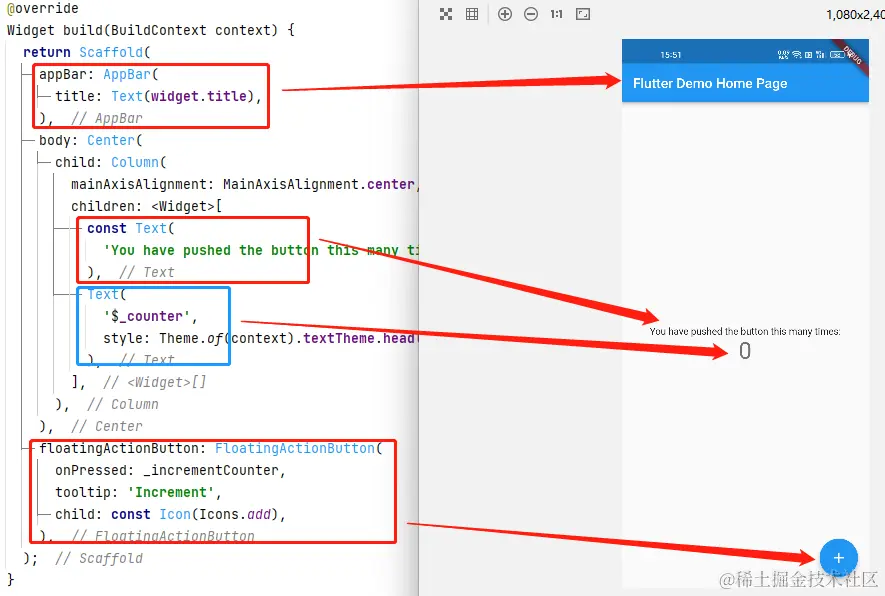Click the counter number 0 in preview
The height and width of the screenshot is (596, 885).
click(x=744, y=351)
